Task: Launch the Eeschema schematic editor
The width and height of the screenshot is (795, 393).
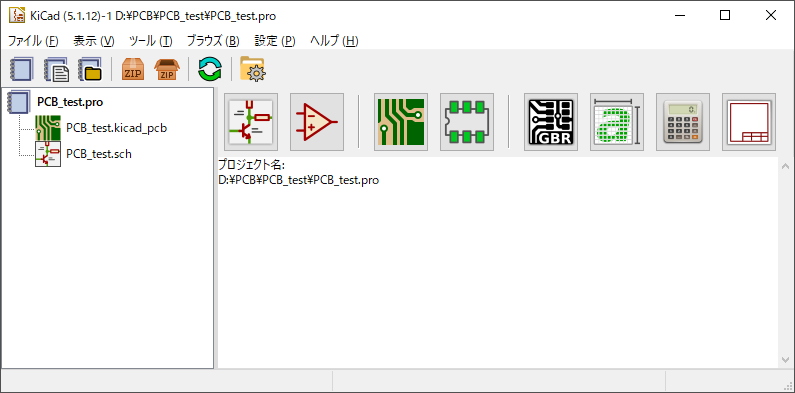Action: pyautogui.click(x=251, y=122)
